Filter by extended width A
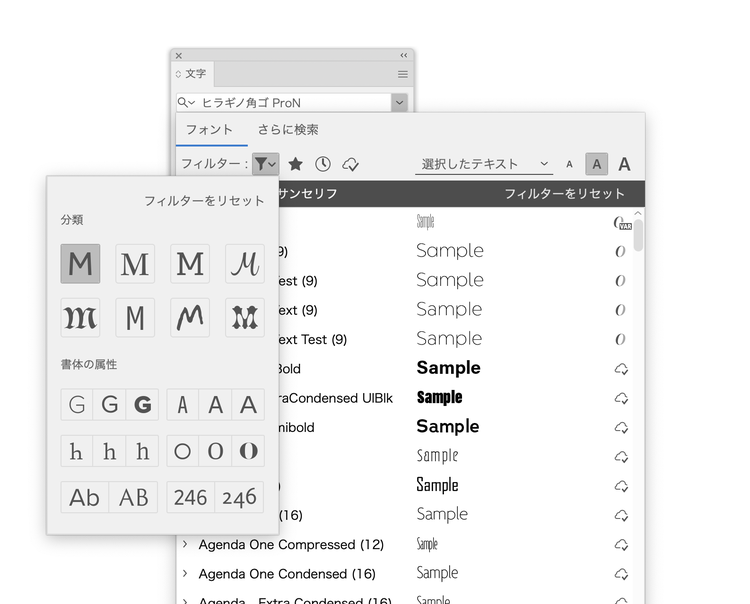This screenshot has width=750, height=604. coord(248,405)
